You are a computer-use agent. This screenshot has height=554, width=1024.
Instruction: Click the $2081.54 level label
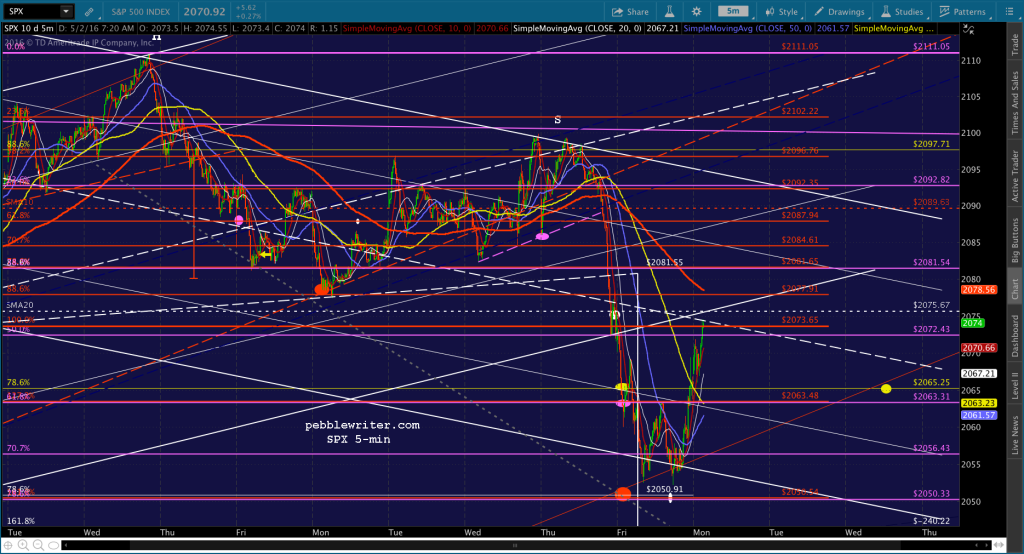pos(931,262)
